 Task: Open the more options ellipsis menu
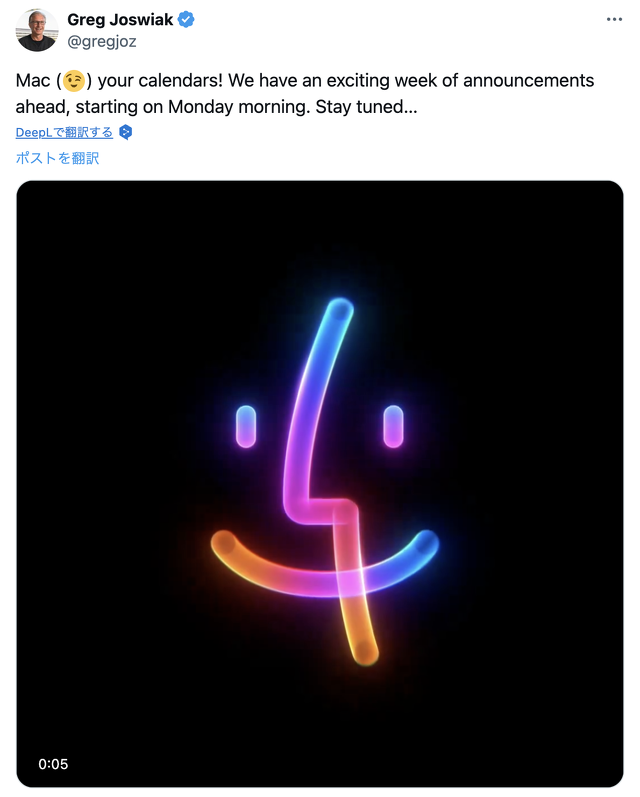(x=614, y=20)
